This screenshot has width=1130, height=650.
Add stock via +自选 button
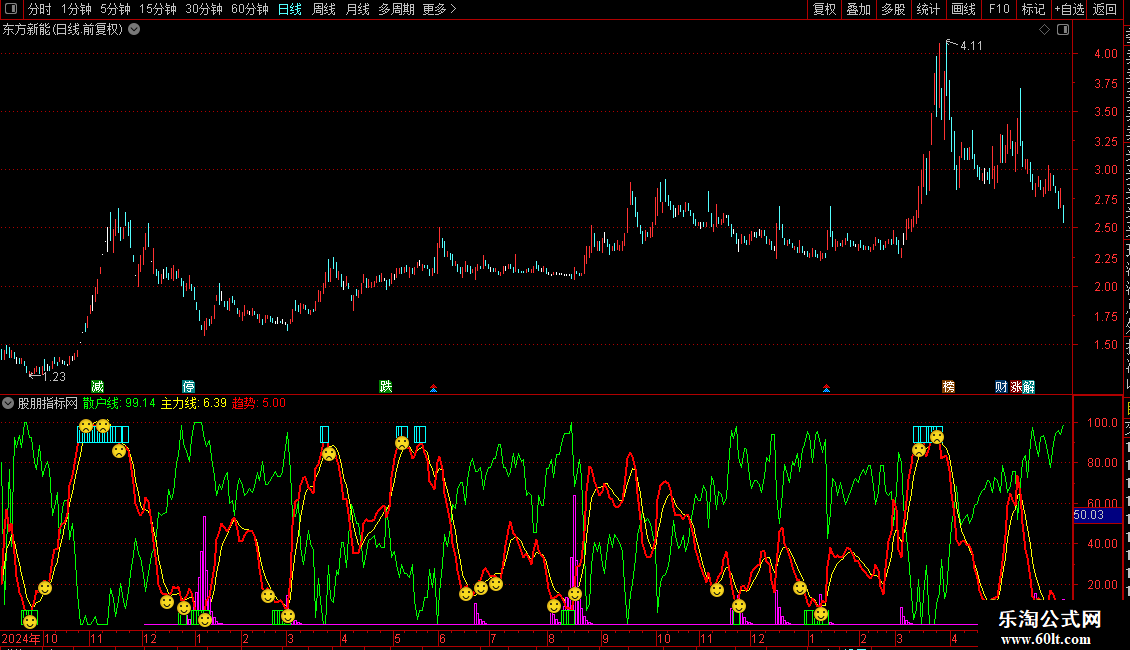1069,9
